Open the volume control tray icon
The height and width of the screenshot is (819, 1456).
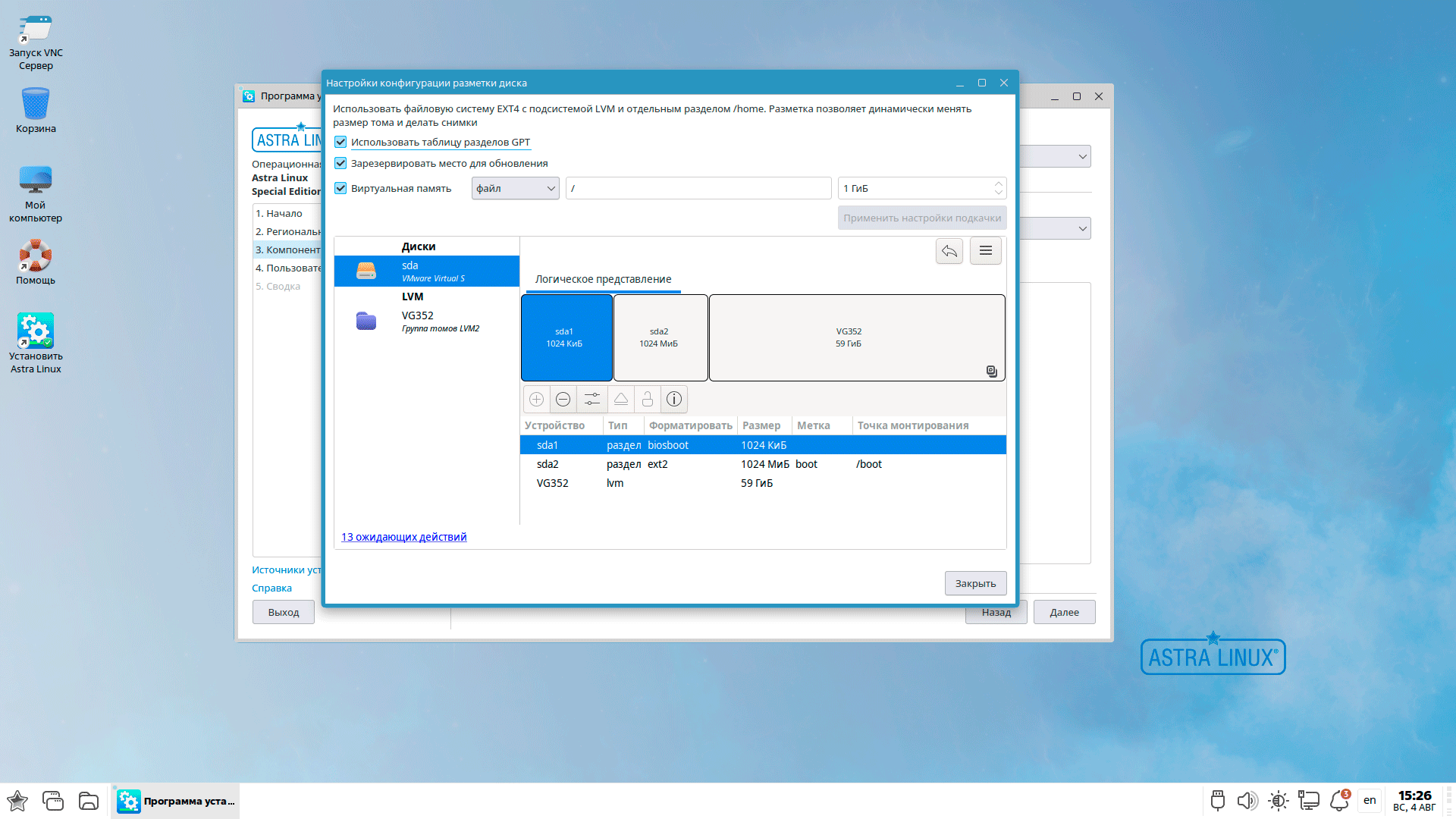(1246, 801)
